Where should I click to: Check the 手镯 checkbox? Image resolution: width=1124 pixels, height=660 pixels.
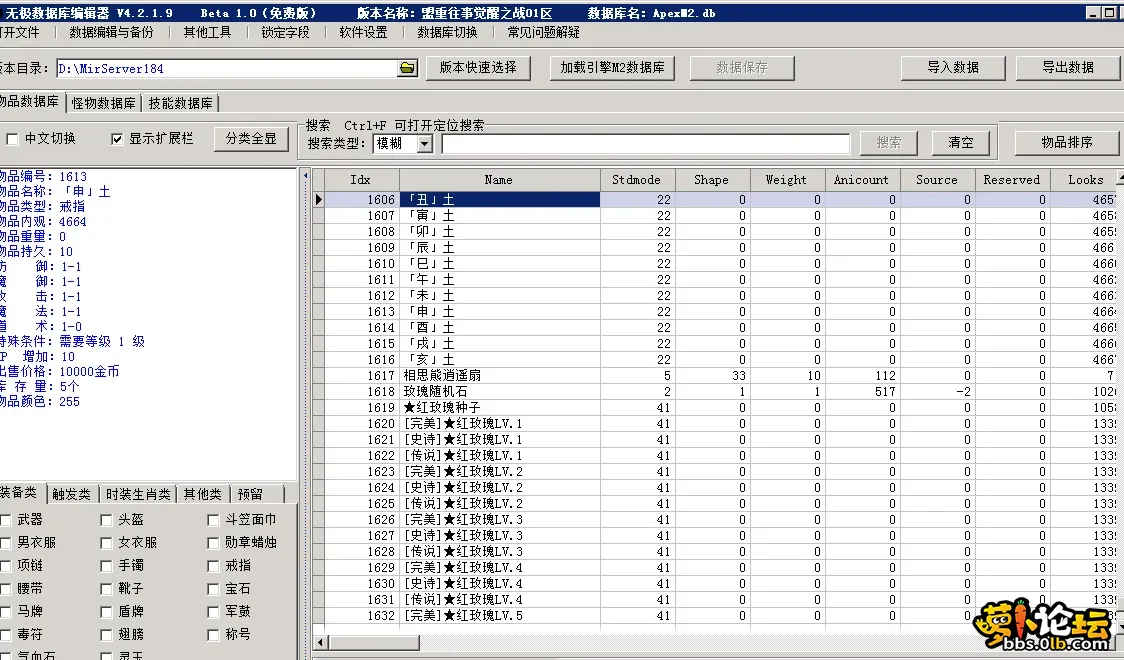[106, 565]
